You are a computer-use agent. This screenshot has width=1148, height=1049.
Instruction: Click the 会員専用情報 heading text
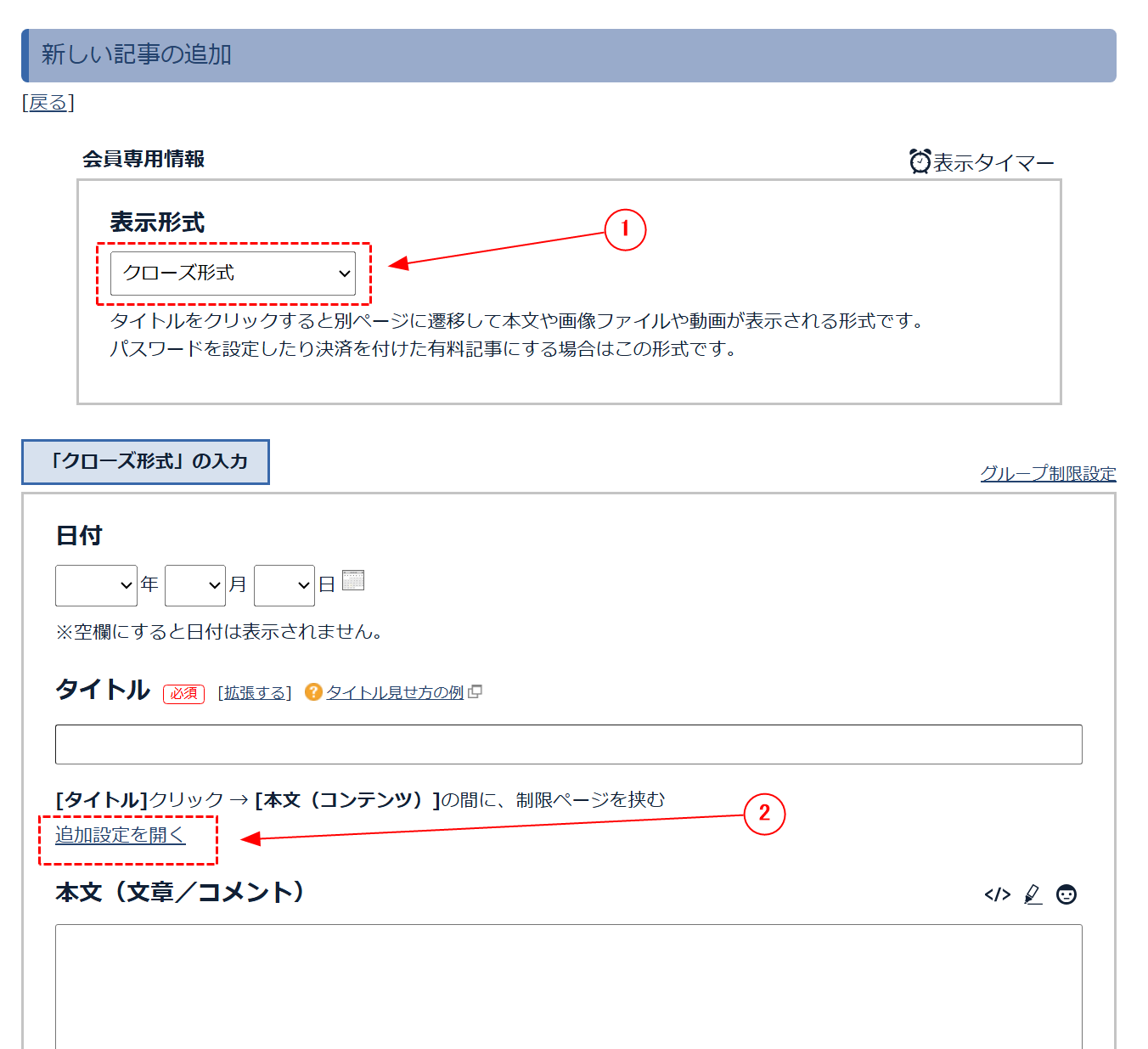click(x=143, y=159)
